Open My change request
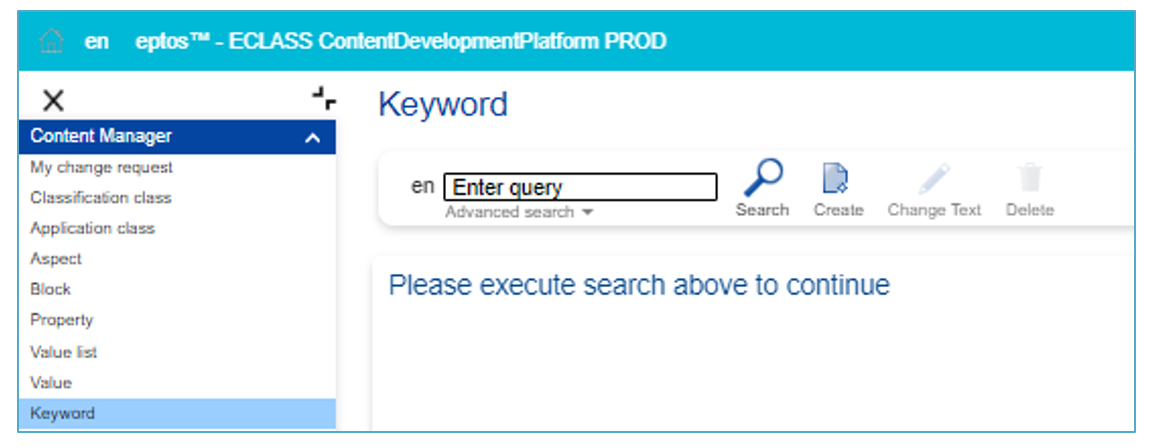The height and width of the screenshot is (448, 1152). (x=101, y=167)
